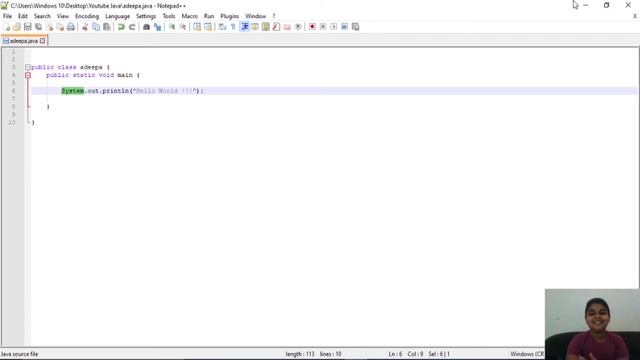Viewport: 640px width, 360px height.
Task: Open the ? help menu
Action: [274, 16]
